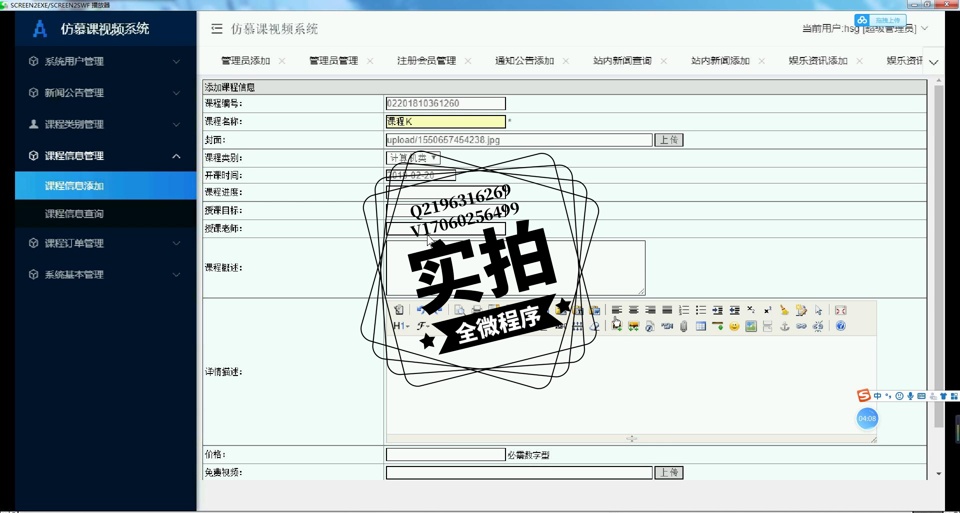Click the ordered list icon in editor
This screenshot has width=960, height=513.
click(x=684, y=310)
